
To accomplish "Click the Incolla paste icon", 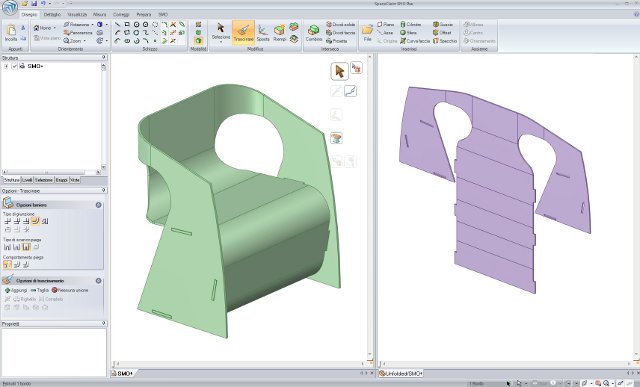I will pyautogui.click(x=11, y=33).
